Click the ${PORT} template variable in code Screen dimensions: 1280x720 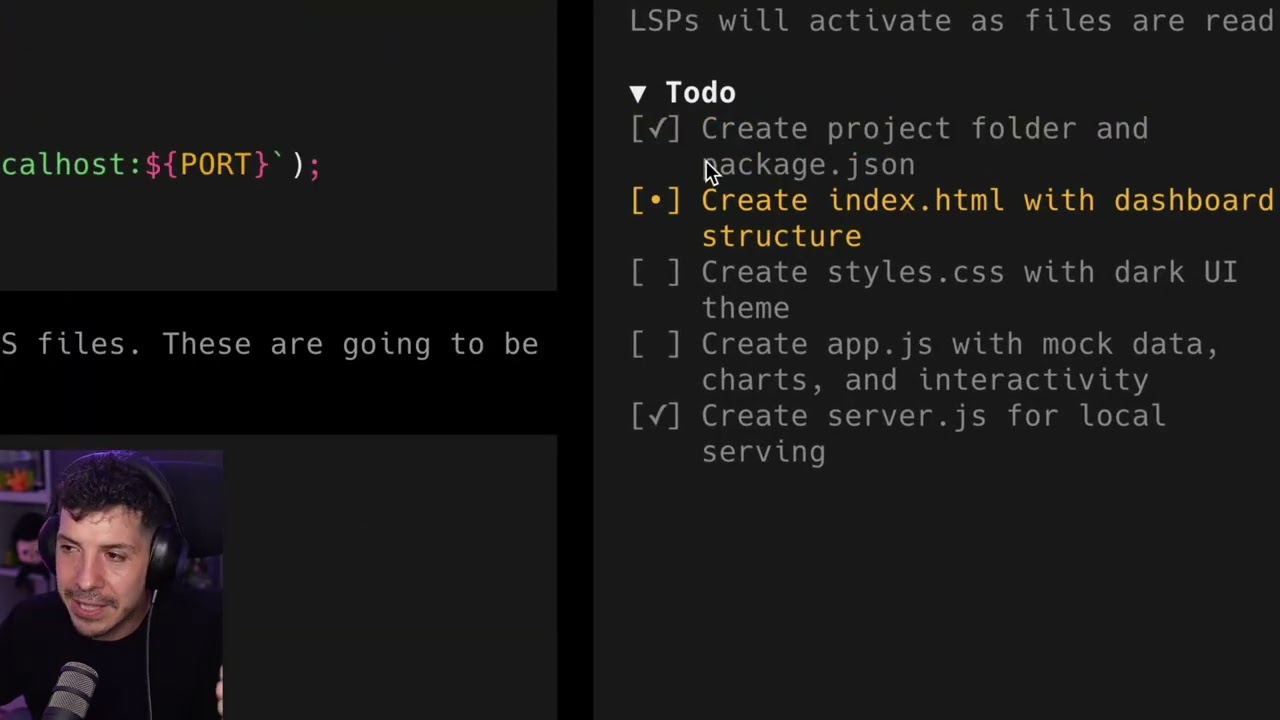pos(207,165)
